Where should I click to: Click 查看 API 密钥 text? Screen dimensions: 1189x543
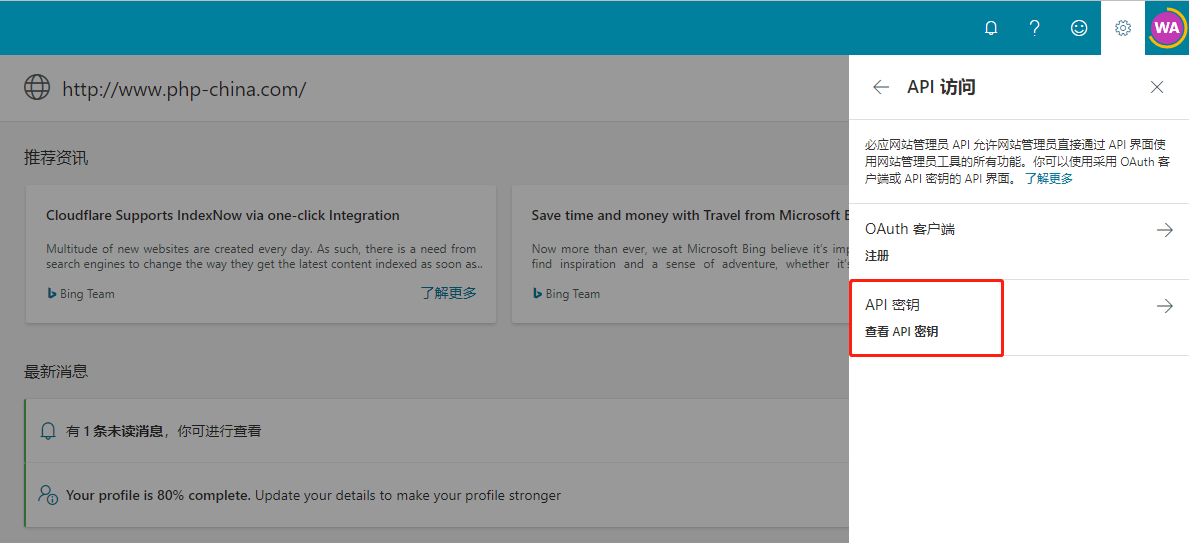(x=902, y=332)
